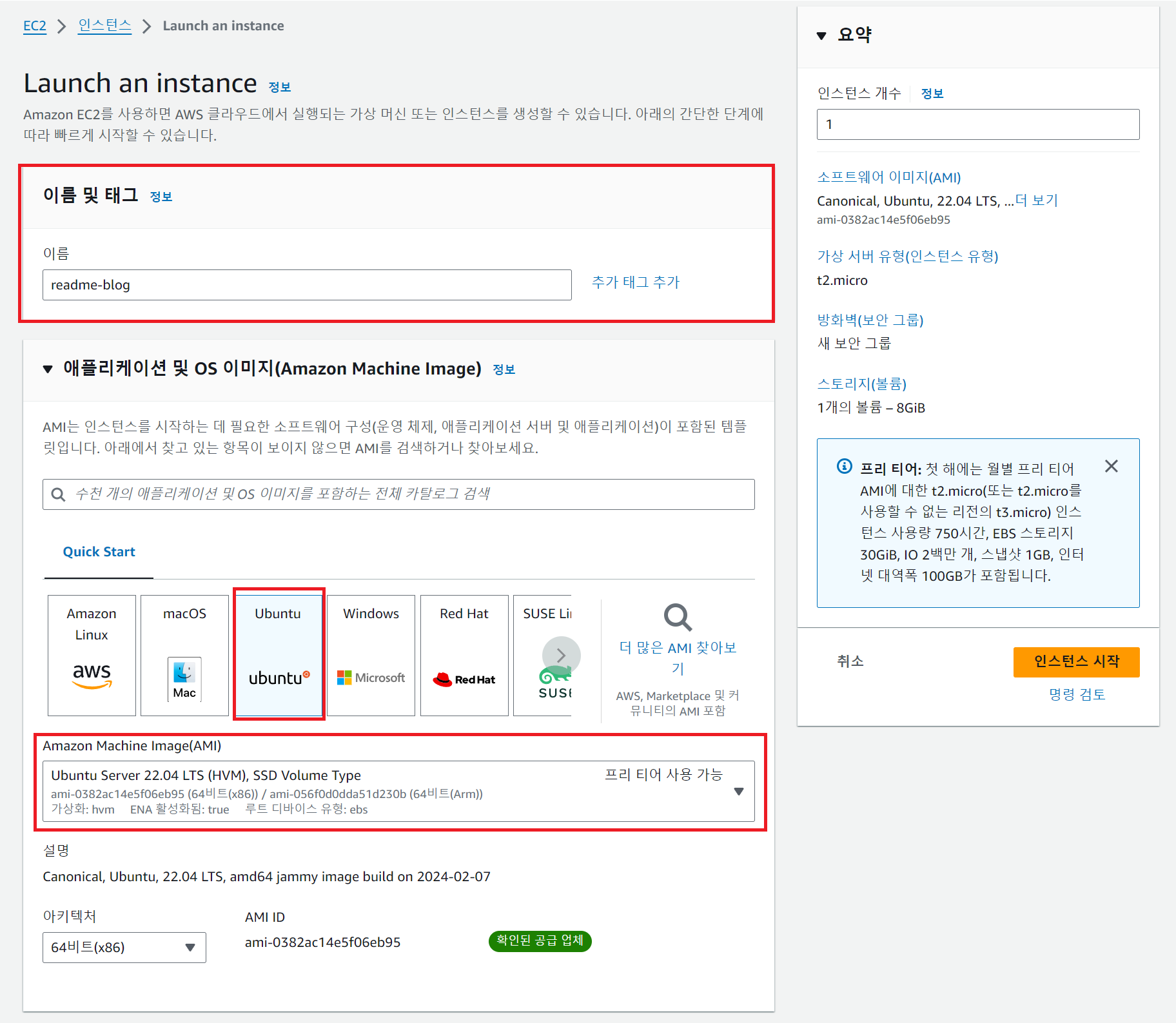Open the 인스턴스 breadcrumb link
Viewport: 1176px width, 1023px height.
[104, 26]
